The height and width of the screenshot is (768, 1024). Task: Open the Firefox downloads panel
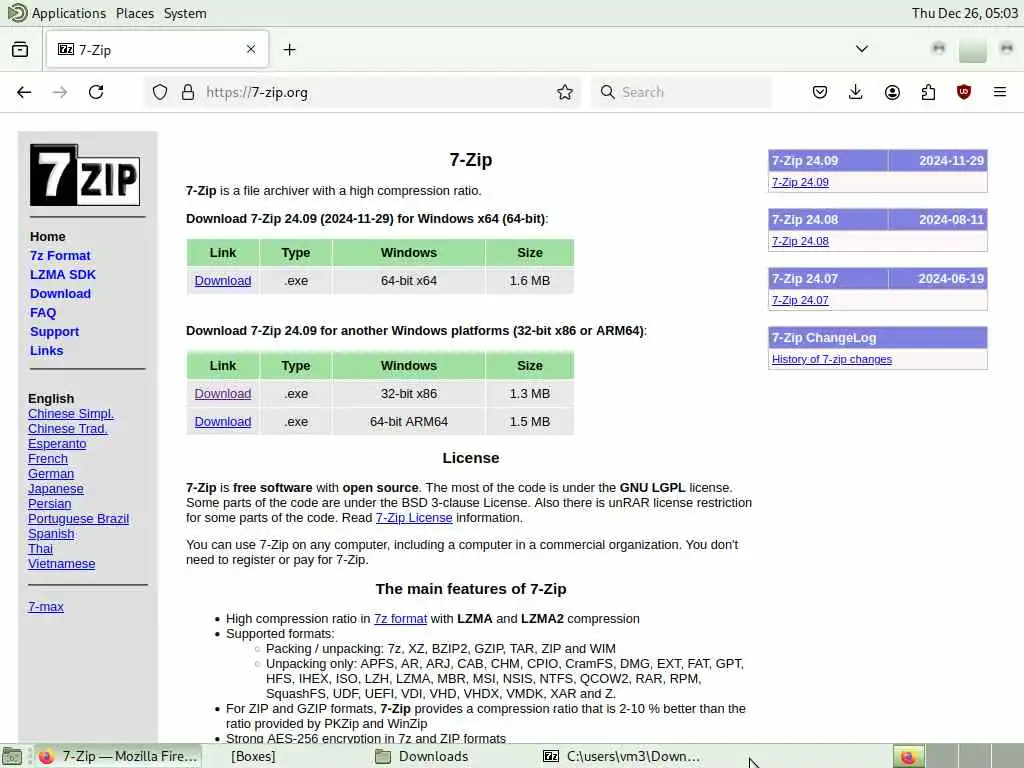coord(856,92)
